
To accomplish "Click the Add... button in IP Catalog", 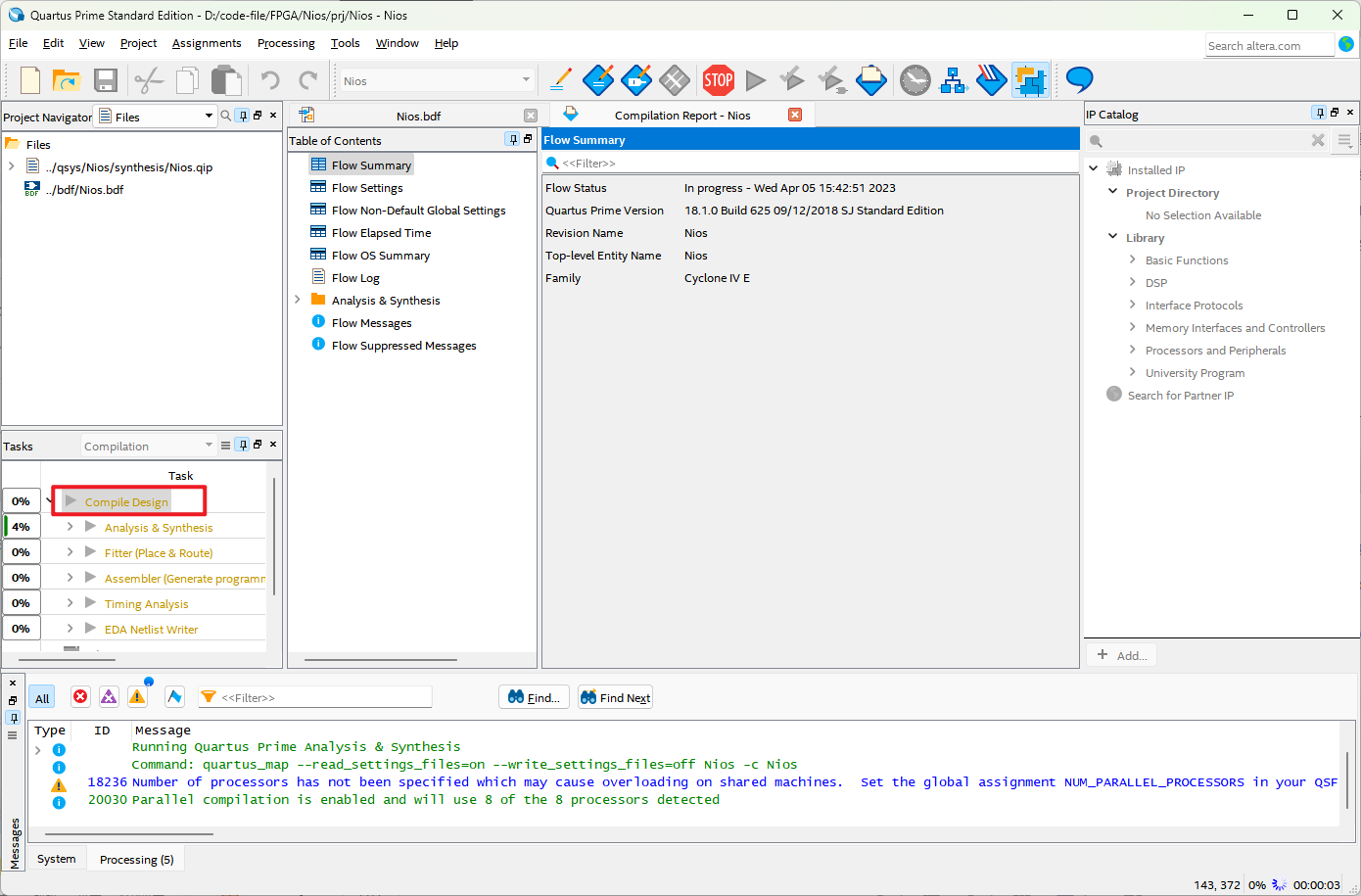I will pyautogui.click(x=1122, y=655).
